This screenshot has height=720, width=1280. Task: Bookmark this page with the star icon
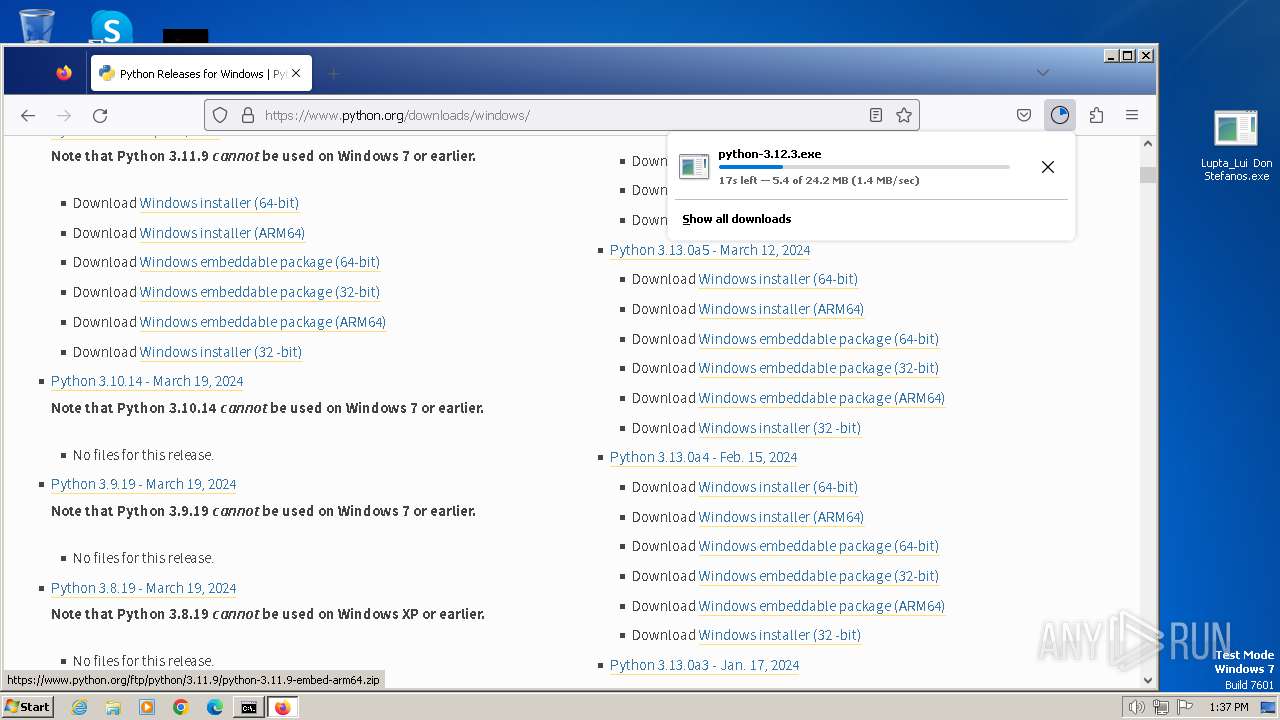(x=904, y=115)
